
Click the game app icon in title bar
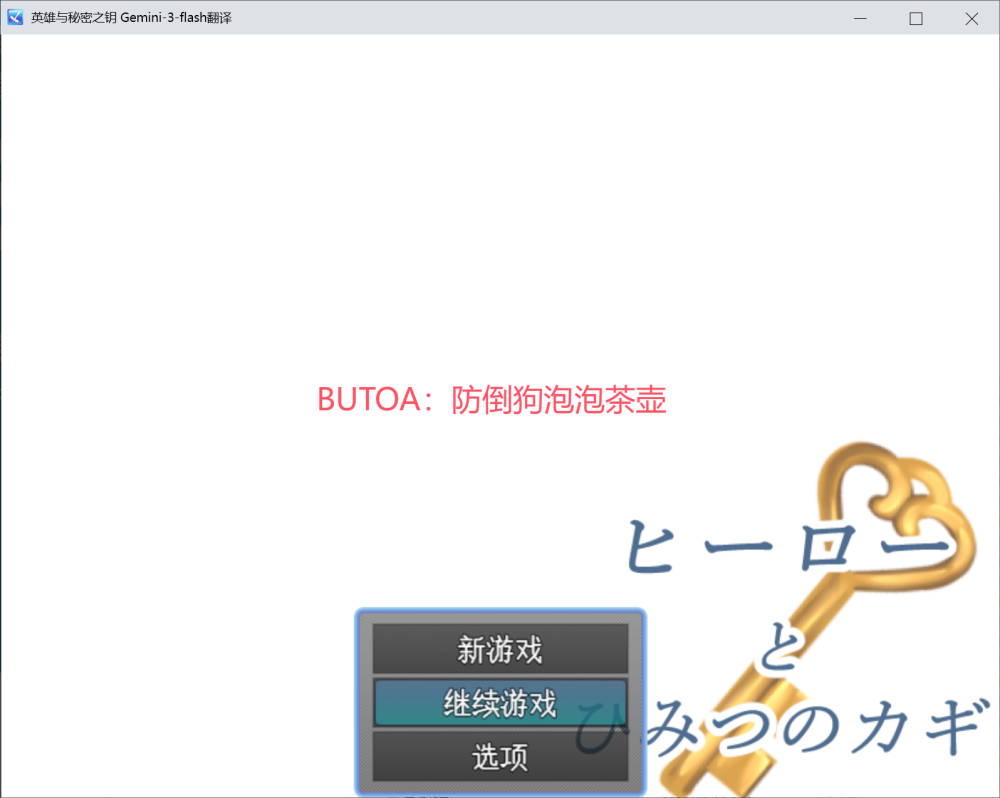click(15, 18)
